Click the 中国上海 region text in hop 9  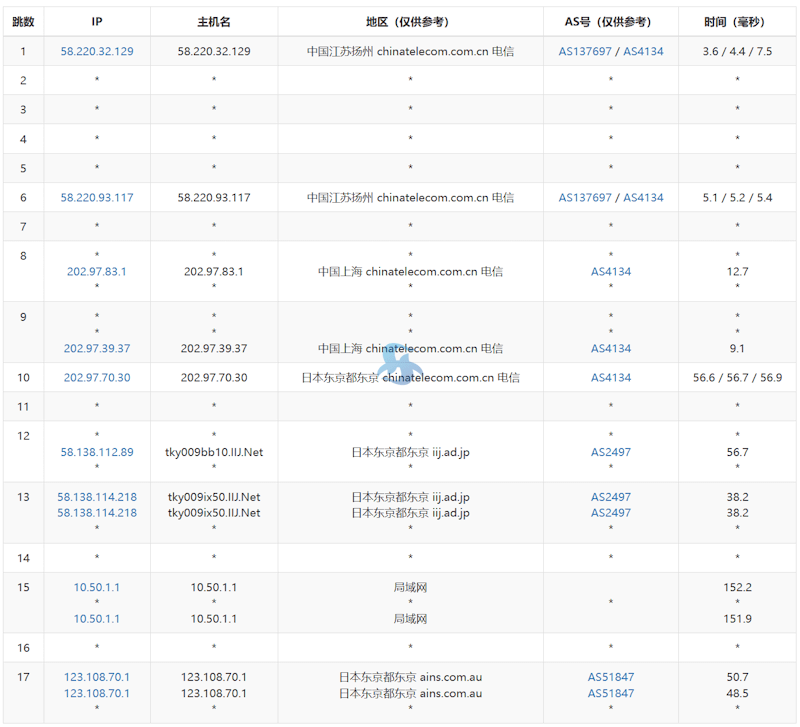tap(340, 349)
